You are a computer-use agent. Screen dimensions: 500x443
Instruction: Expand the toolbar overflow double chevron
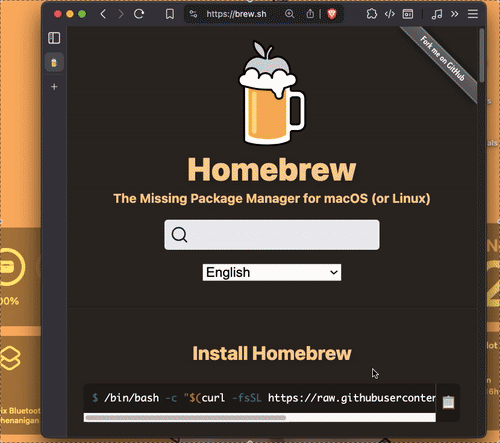(455, 14)
